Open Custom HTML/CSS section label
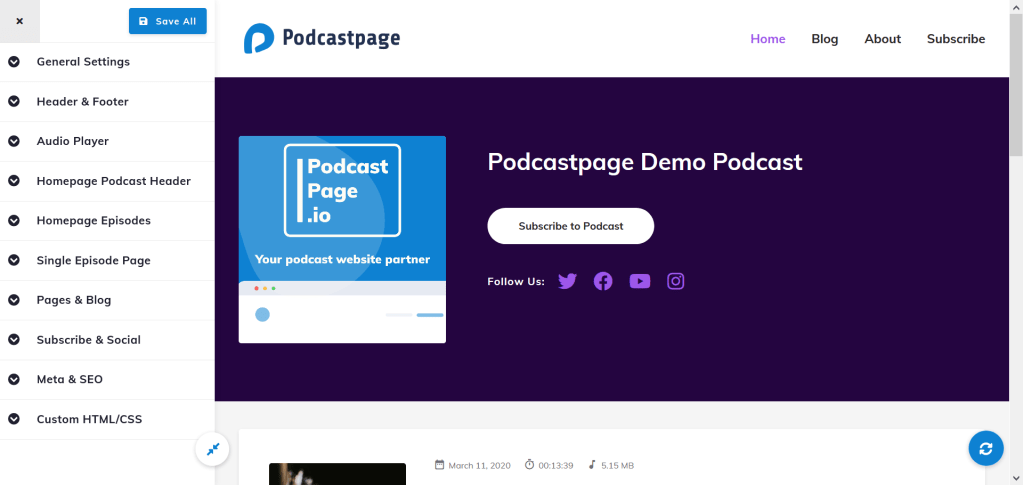 pyautogui.click(x=89, y=419)
